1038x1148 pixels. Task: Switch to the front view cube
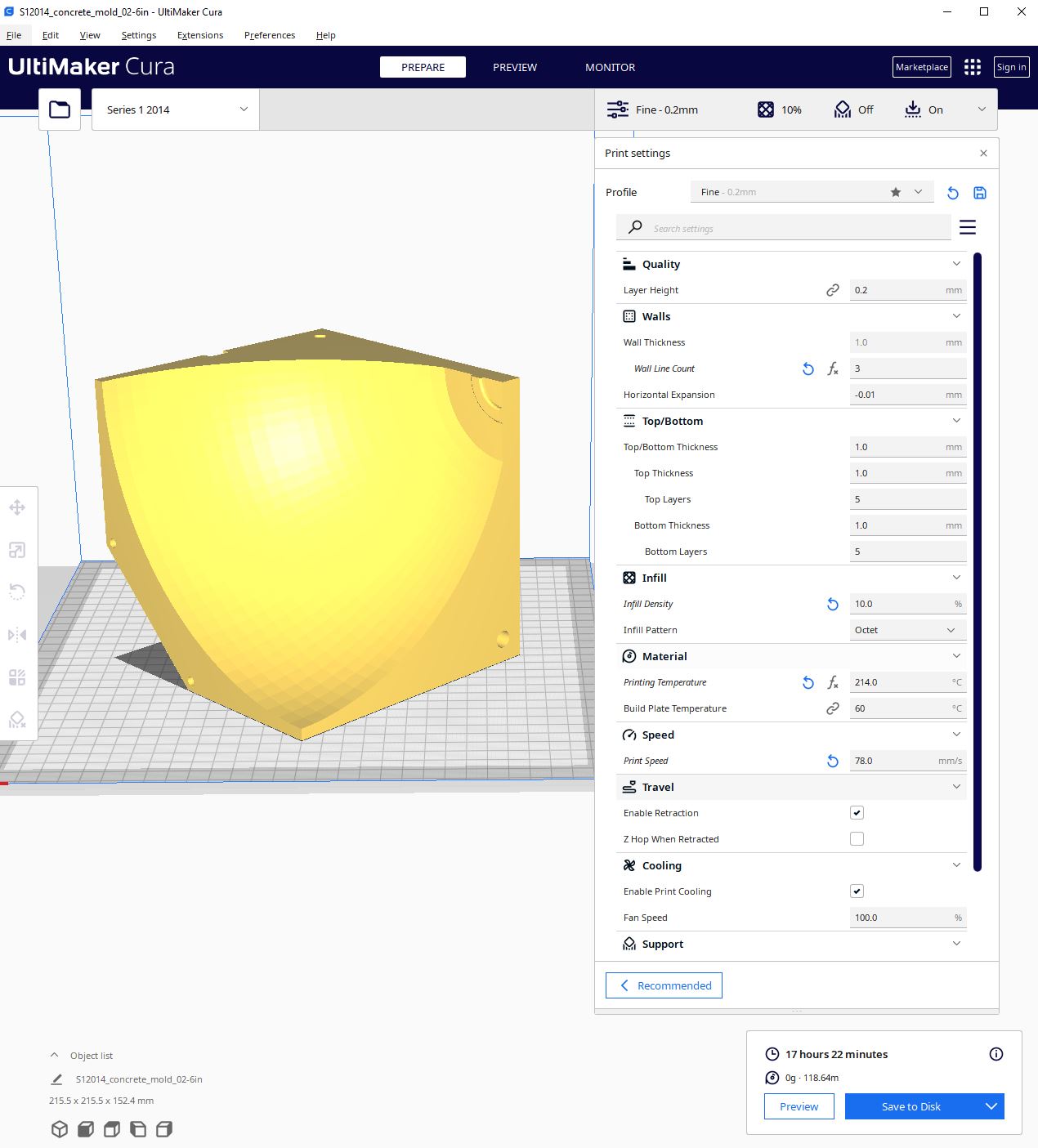tap(86, 1129)
